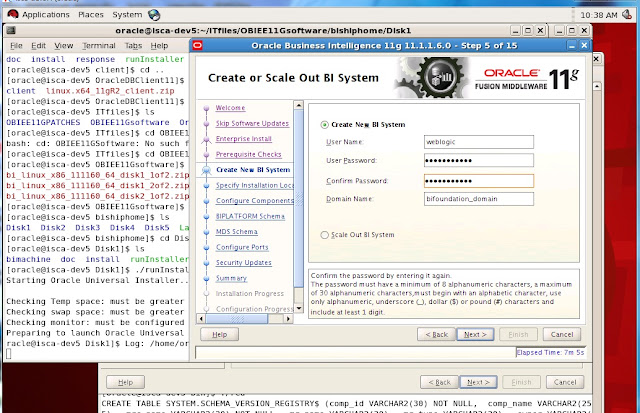Open the terminal Edit menu
This screenshot has height=413, width=640.
[38, 46]
